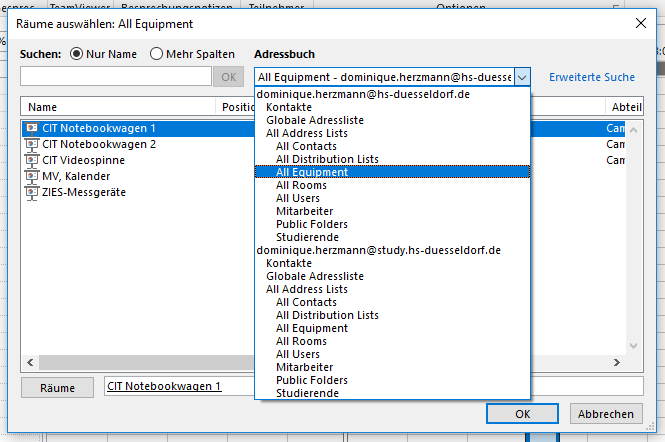665x442 pixels.
Task: Select the row text CIT Videospinne
Action: coord(84,160)
